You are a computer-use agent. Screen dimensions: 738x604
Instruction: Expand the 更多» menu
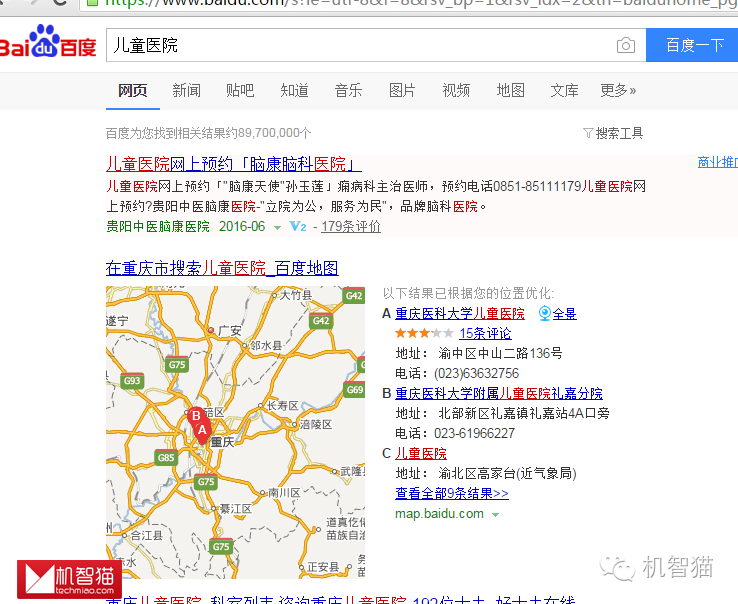tap(618, 90)
